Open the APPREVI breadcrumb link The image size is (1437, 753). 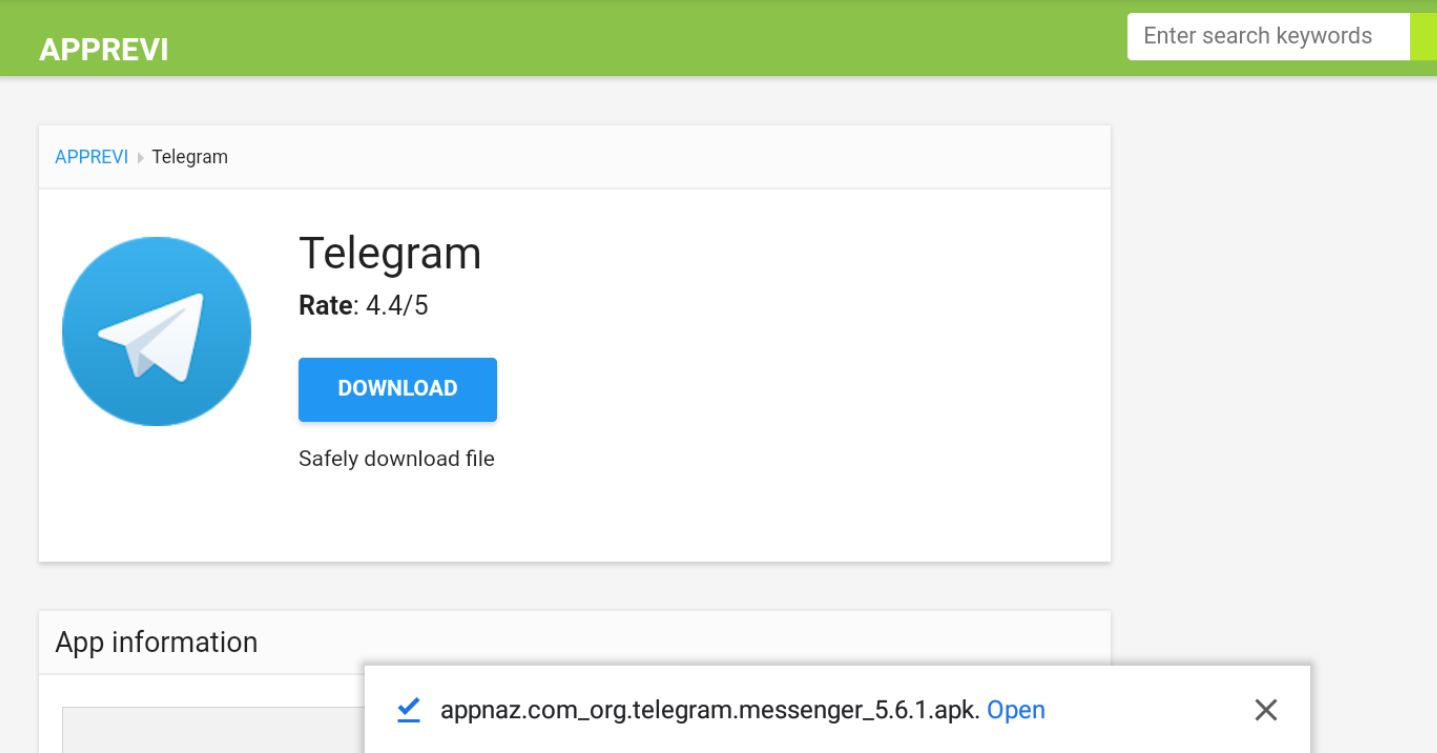92,157
